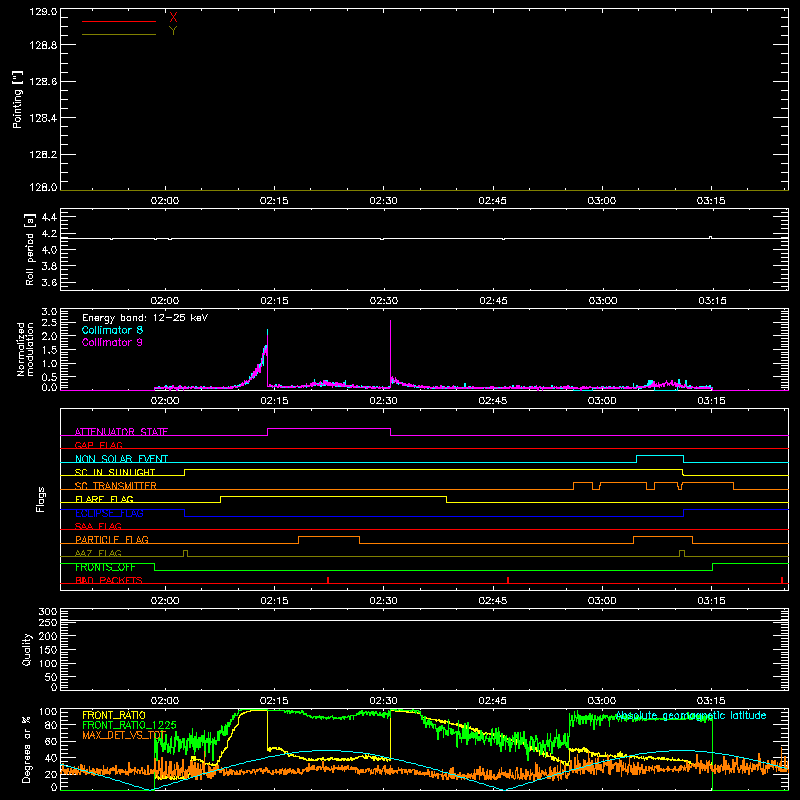Click the first BAD_PACKETS marker near 02:22
Viewport: 800px width, 800px height.
coord(328,580)
